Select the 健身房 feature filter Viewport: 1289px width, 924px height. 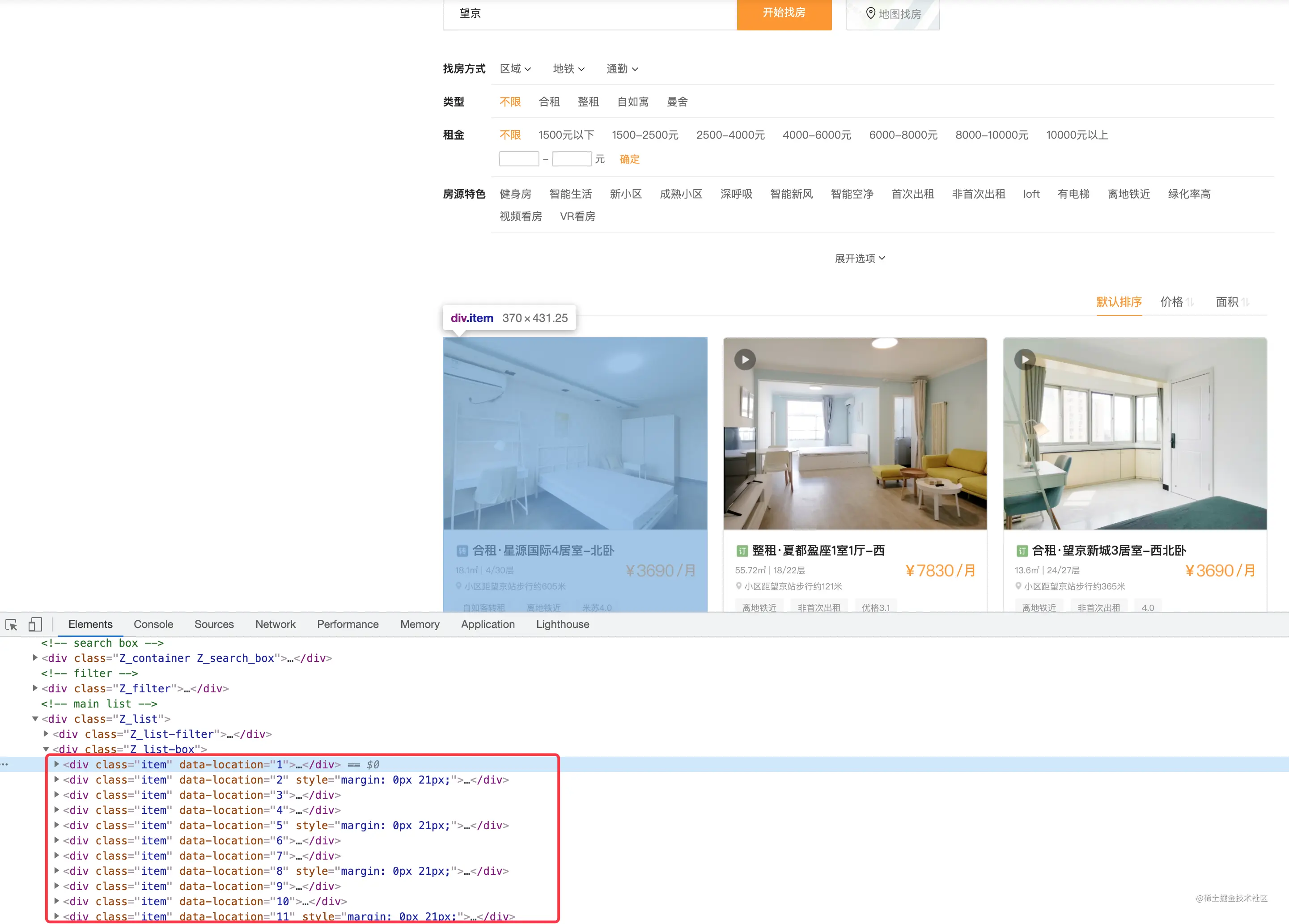click(516, 194)
